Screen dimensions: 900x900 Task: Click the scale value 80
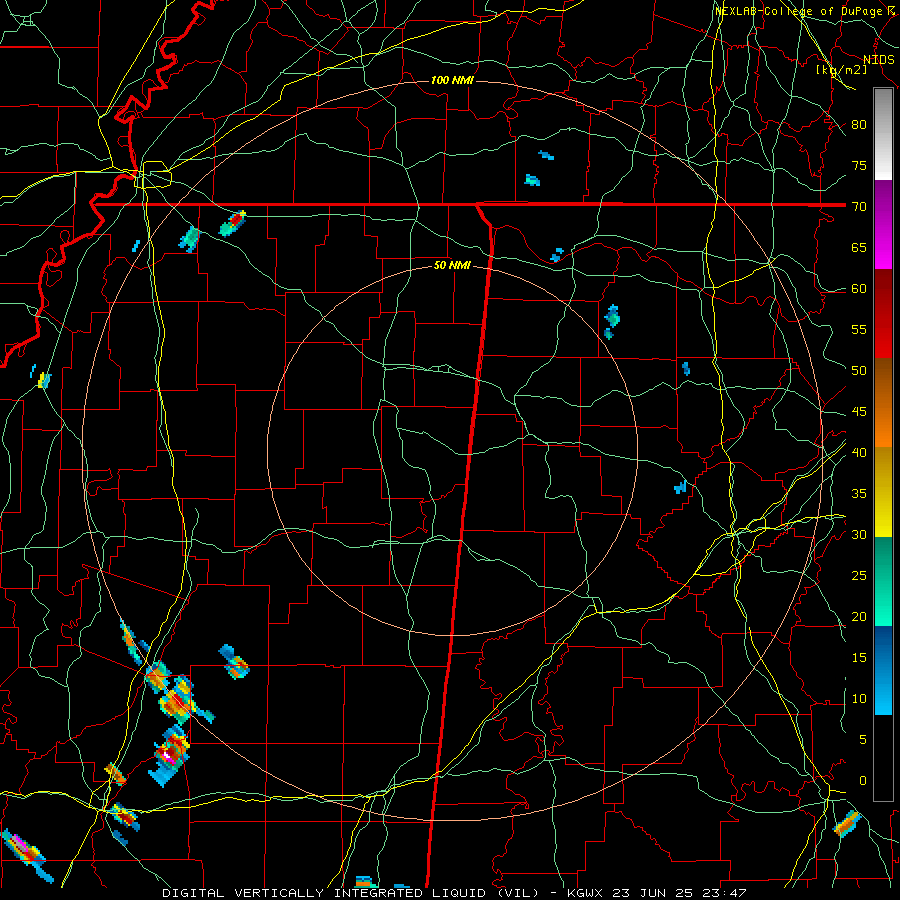859,125
